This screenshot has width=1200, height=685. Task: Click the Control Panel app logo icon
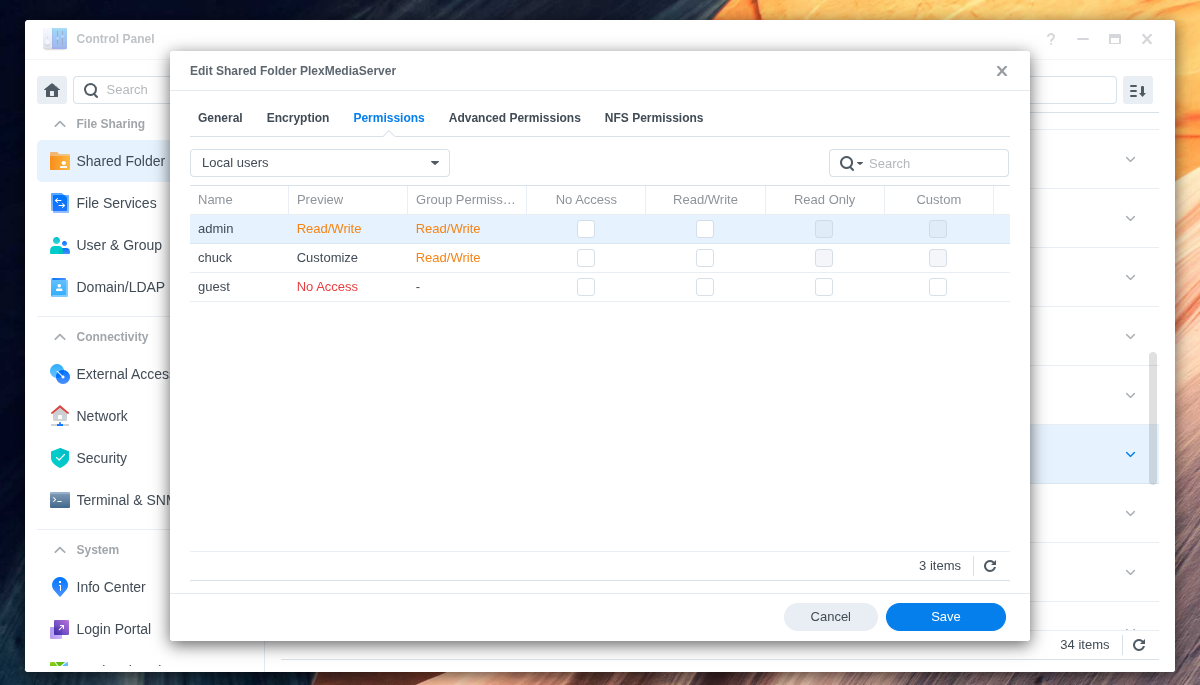click(55, 39)
